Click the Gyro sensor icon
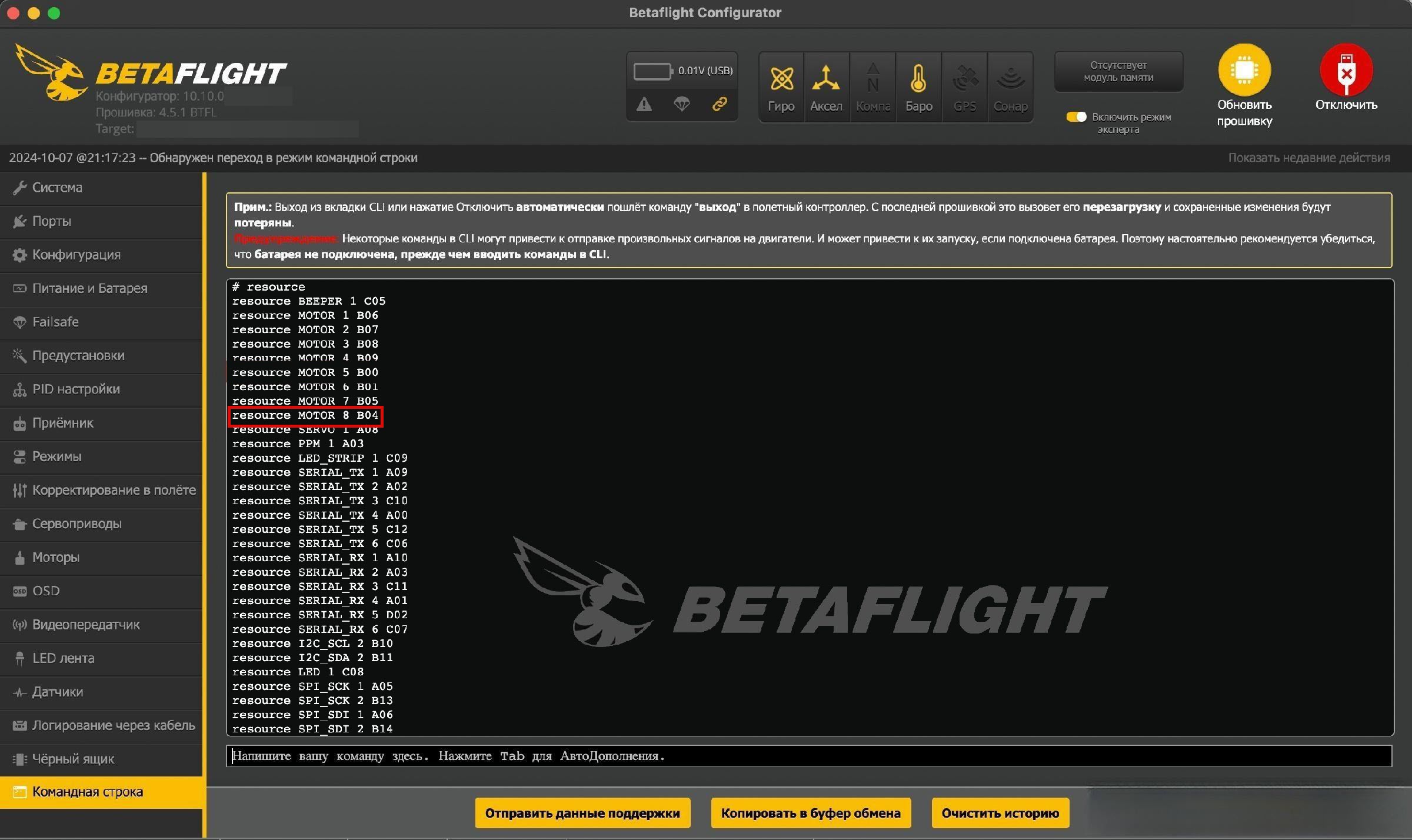The height and width of the screenshot is (840, 1412). tap(781, 87)
